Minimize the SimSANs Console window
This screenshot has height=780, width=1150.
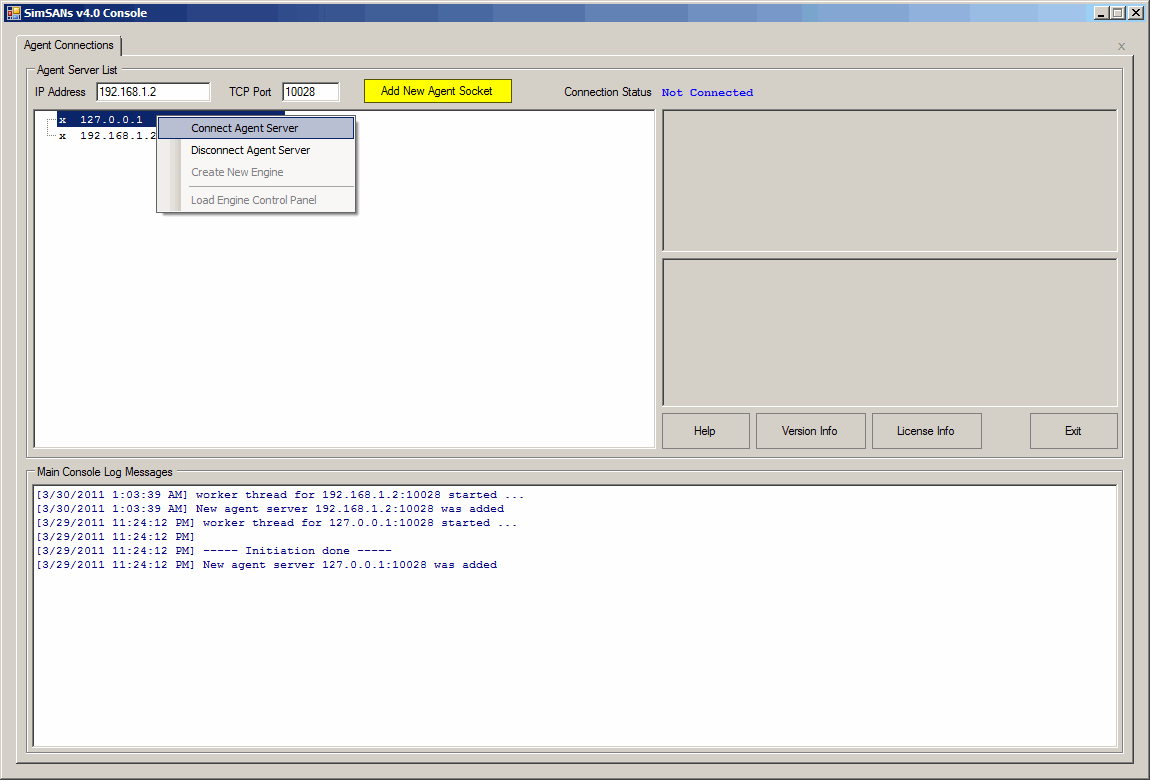point(1101,13)
